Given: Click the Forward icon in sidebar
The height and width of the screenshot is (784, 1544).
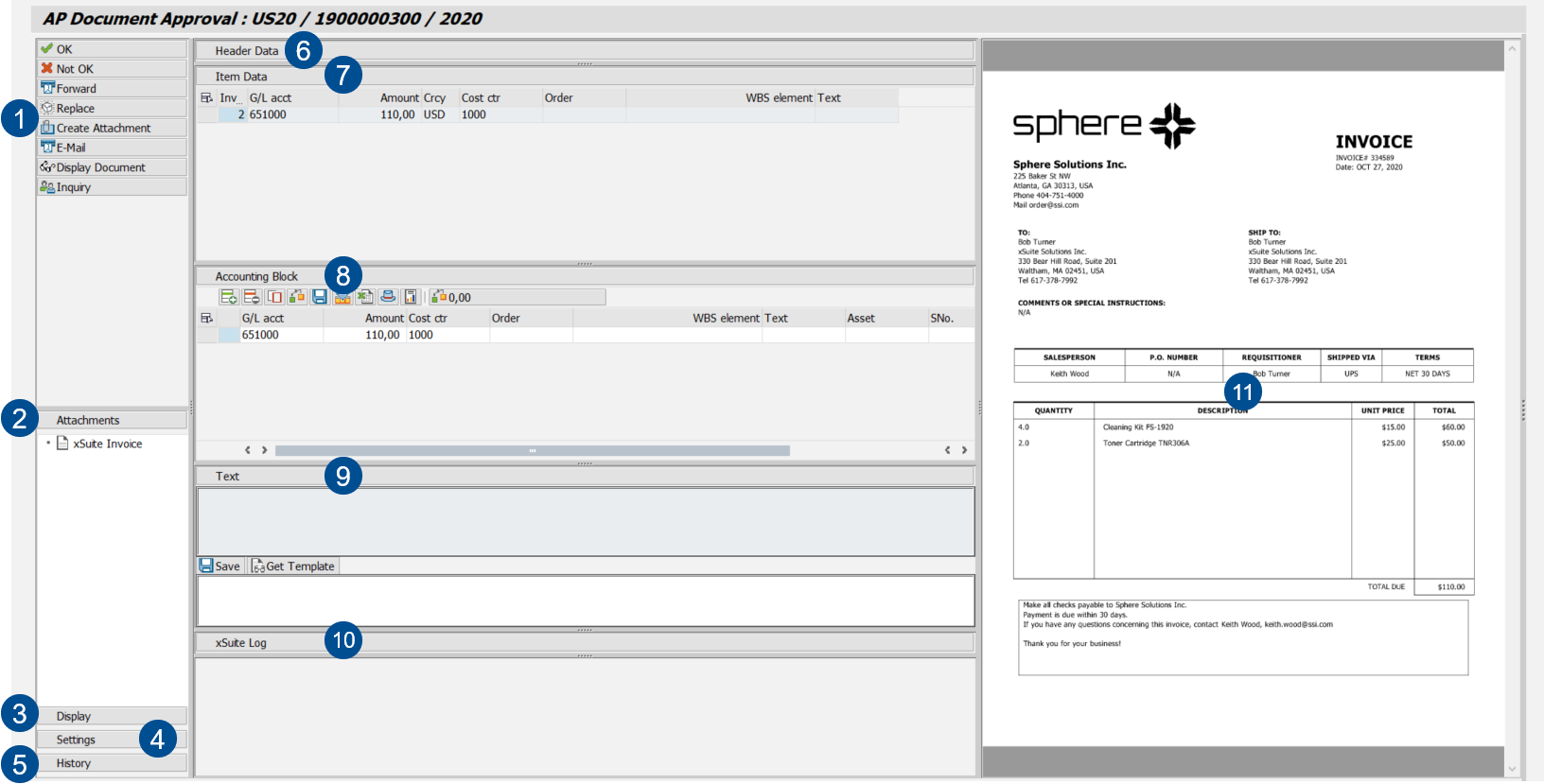Looking at the screenshot, I should coord(47,88).
